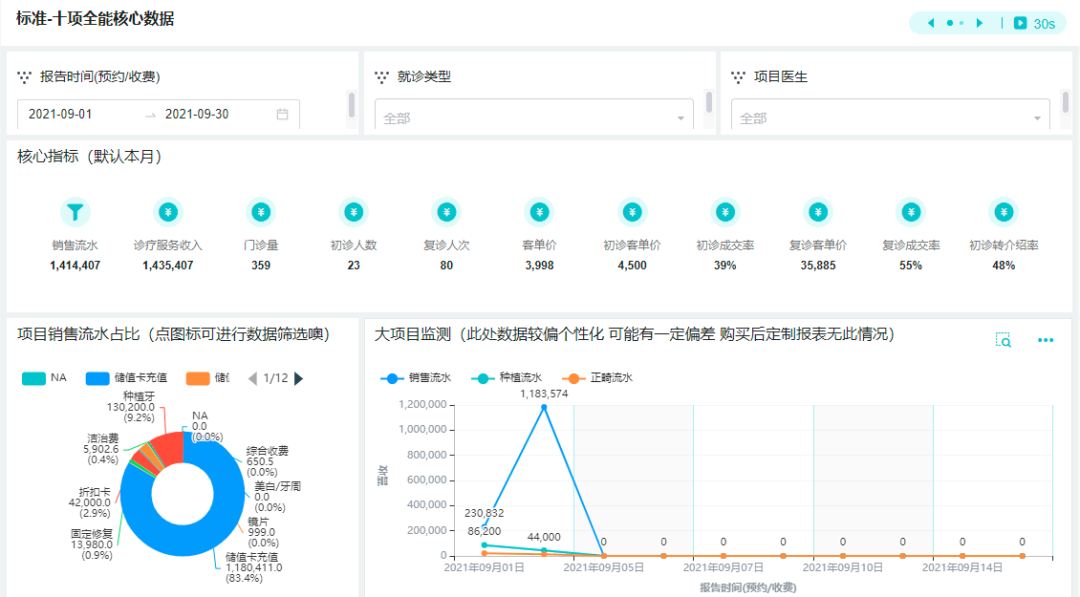
Task: Click the 初诊客单价 metric icon
Action: (632, 212)
